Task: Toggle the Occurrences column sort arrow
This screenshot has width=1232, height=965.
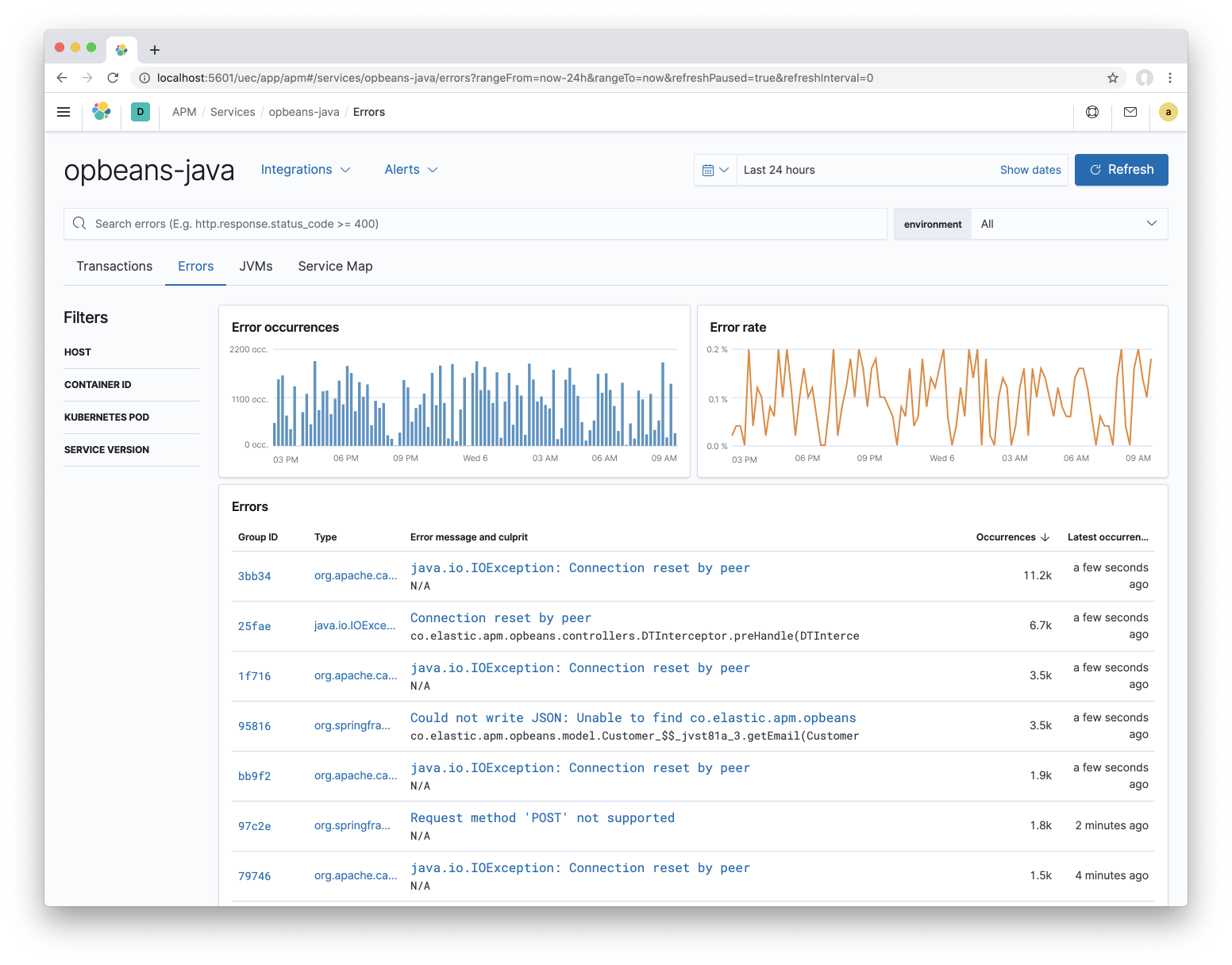Action: tap(1045, 537)
